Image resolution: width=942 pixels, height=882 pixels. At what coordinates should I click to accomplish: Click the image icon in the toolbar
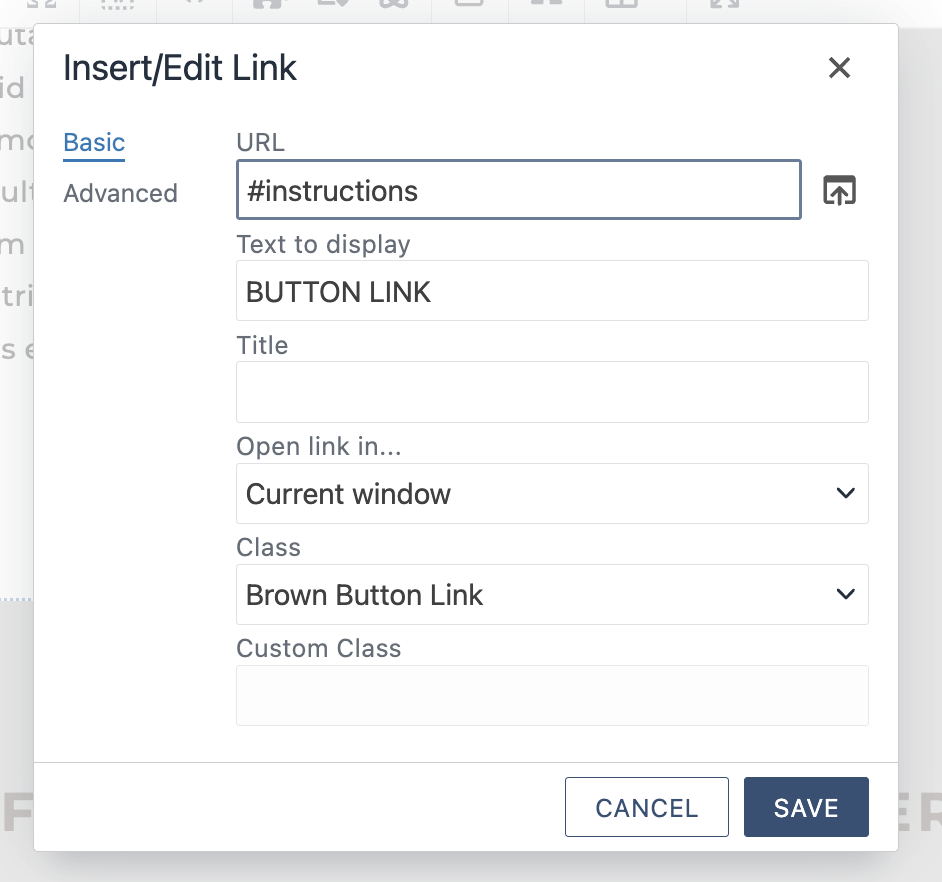click(268, 5)
